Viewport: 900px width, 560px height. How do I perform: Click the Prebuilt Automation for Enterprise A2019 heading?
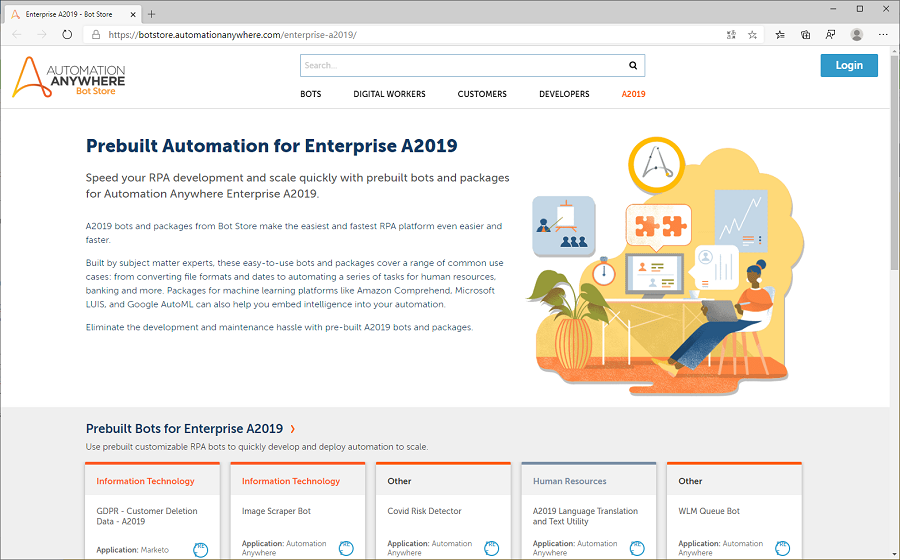coord(271,146)
